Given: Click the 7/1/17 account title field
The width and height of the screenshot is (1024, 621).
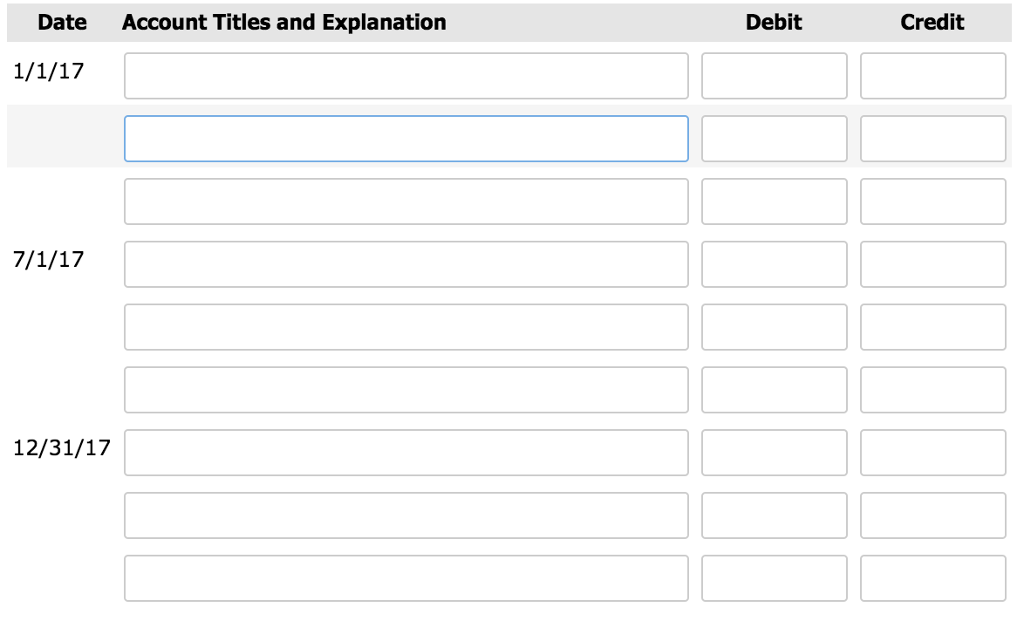Looking at the screenshot, I should pos(406,264).
